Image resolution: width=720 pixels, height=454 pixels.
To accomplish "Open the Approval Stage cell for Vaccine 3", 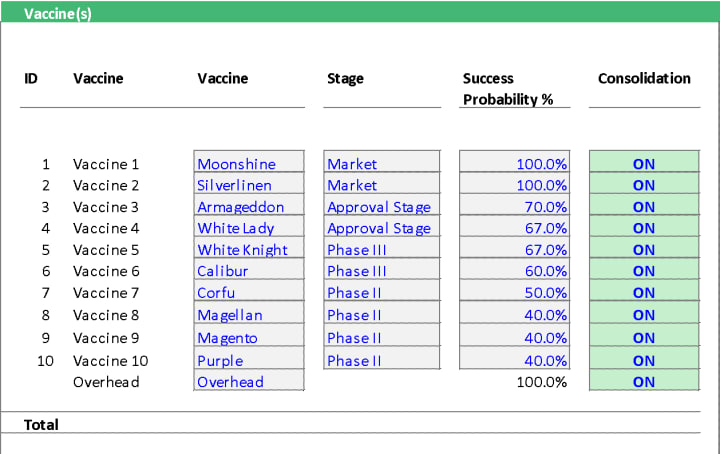I will coord(382,204).
